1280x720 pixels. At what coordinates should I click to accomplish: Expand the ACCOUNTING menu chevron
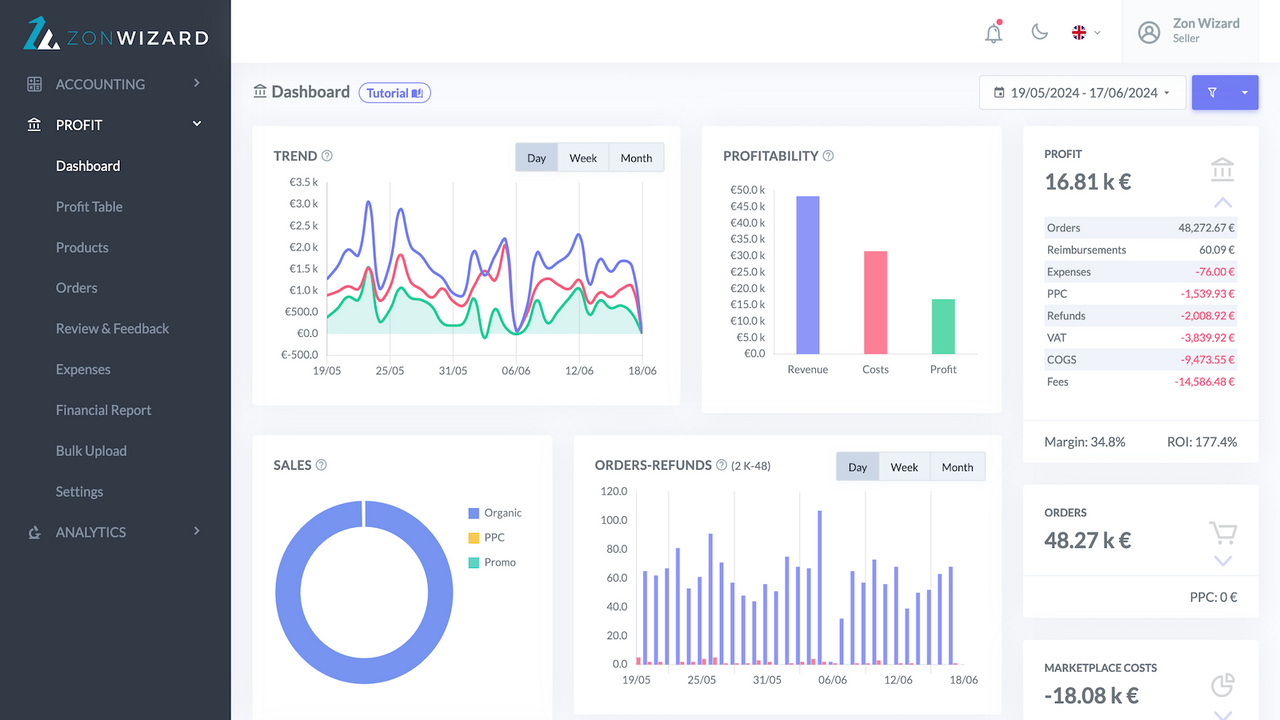click(x=197, y=83)
